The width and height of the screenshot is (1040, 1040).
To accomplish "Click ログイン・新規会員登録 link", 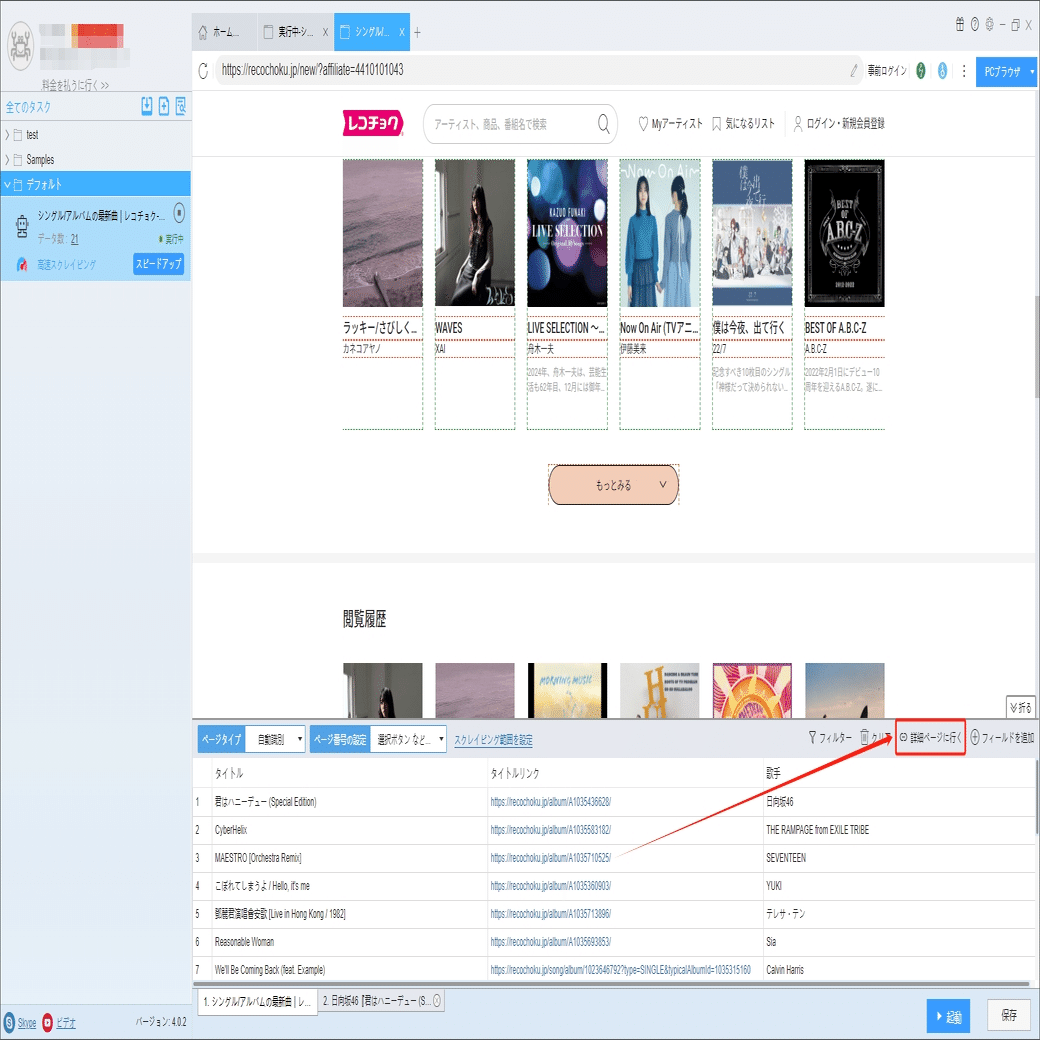I will (x=839, y=124).
